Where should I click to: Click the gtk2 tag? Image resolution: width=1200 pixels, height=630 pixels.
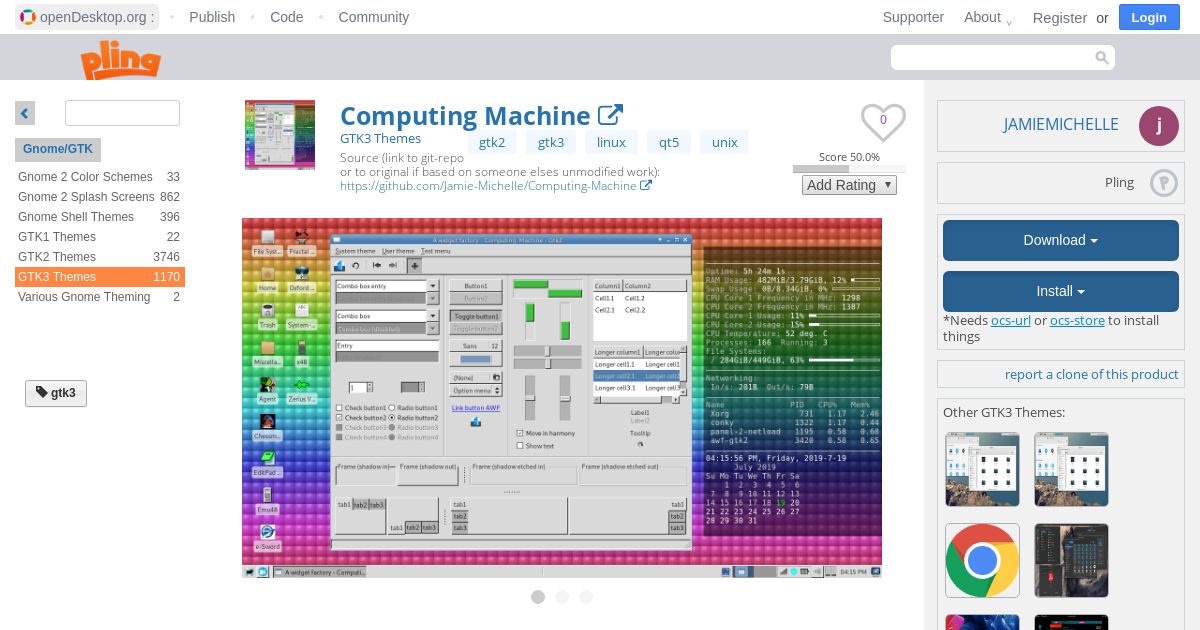492,142
